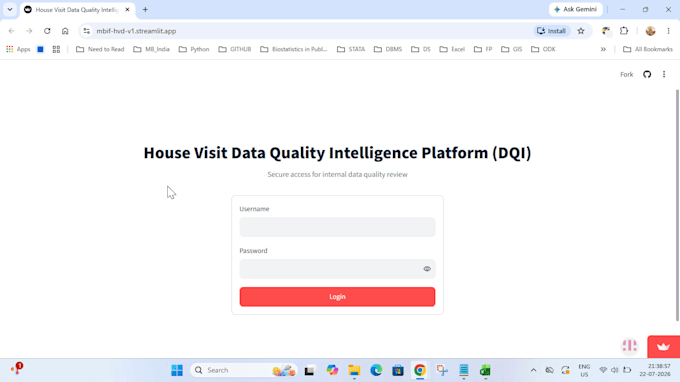This screenshot has width=680, height=382.
Task: Click the red Streamlit crown badge
Action: tap(664, 346)
